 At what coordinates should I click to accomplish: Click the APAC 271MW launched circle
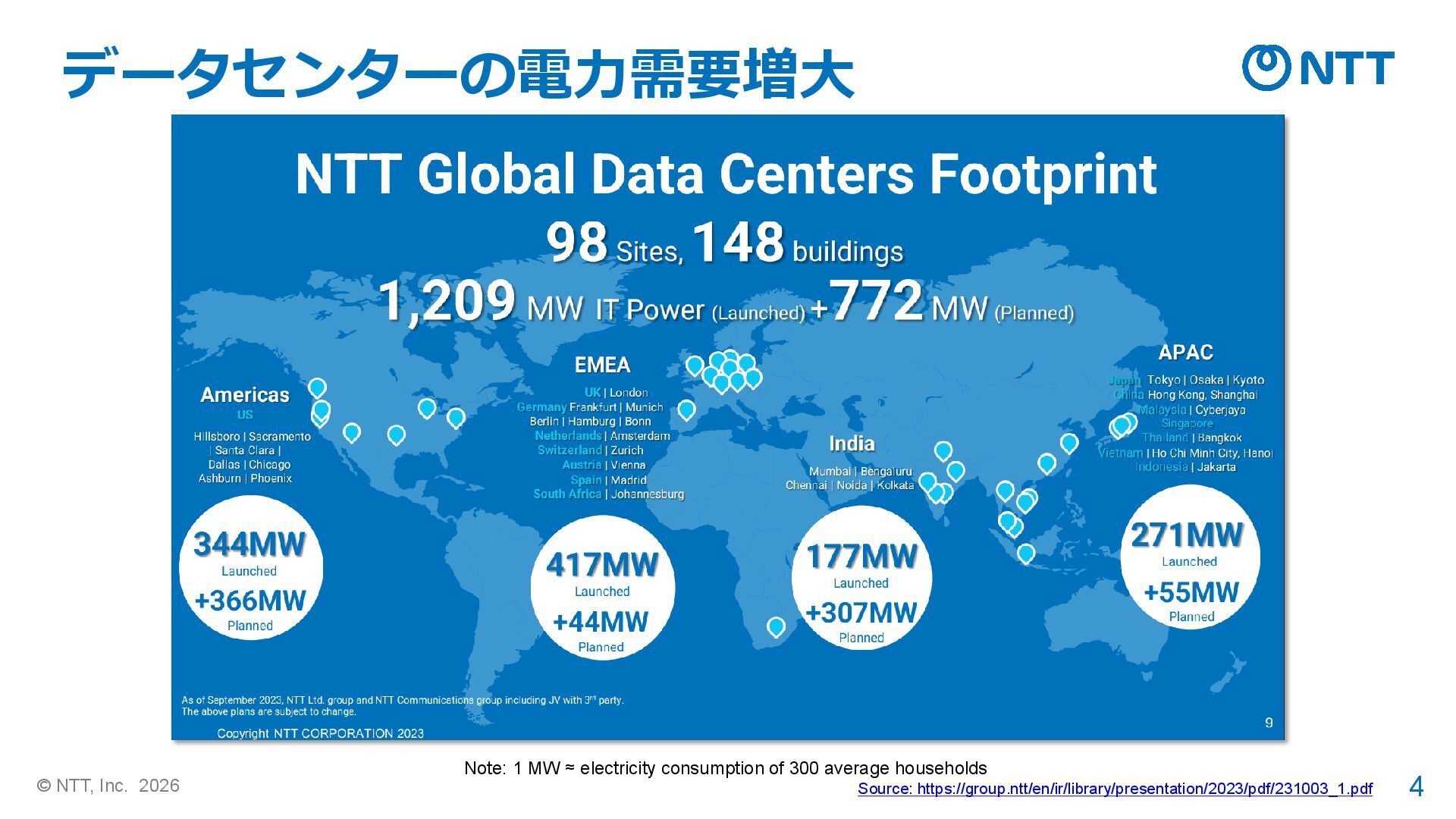click(1189, 557)
